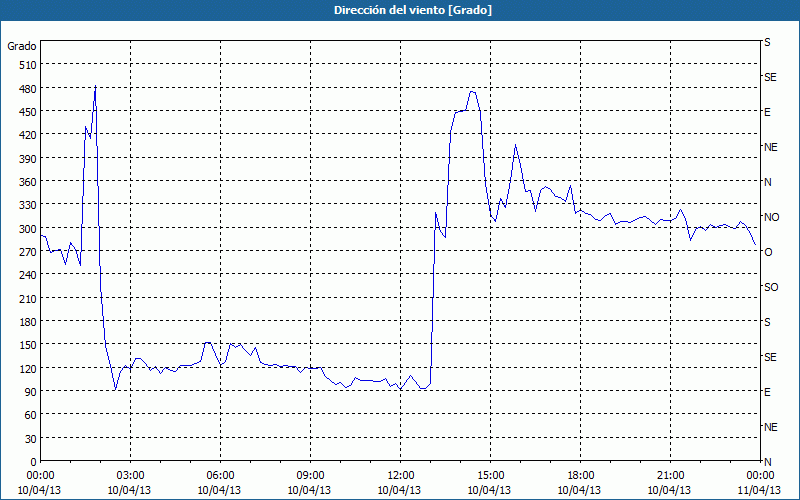Screen dimensions: 800x500
Task: Click the 11/04/13 date label
Action: tap(759, 490)
